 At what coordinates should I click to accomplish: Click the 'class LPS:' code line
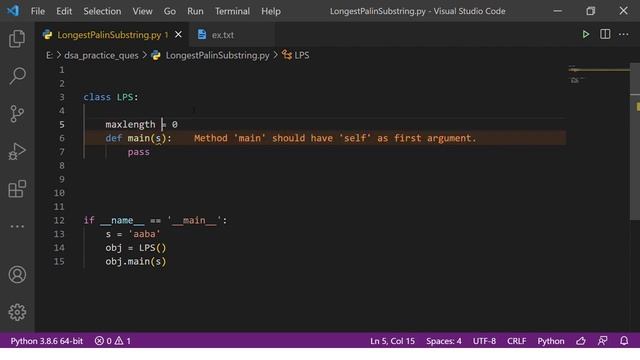click(x=111, y=97)
